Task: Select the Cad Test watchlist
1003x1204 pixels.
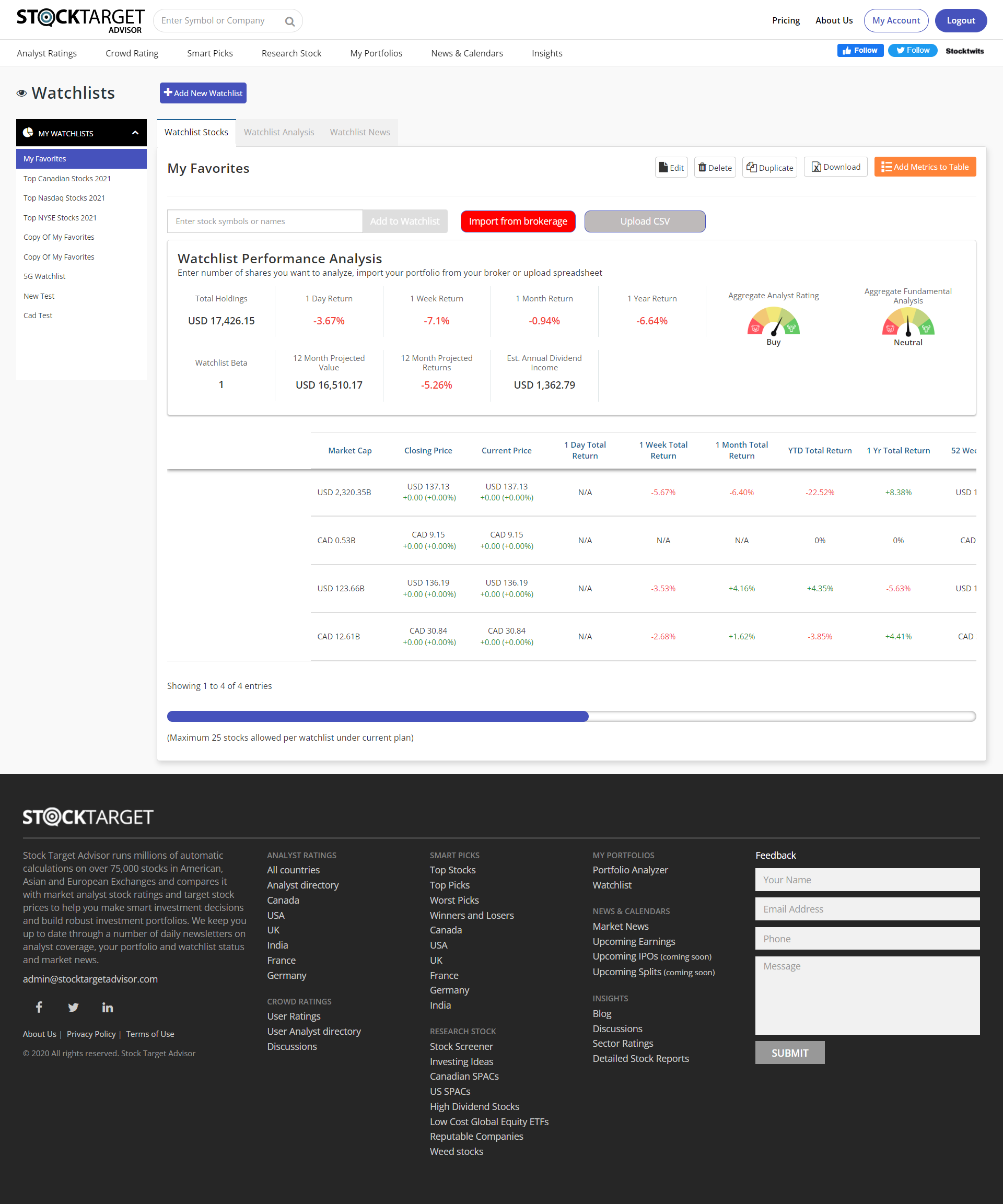Action: tap(81, 316)
